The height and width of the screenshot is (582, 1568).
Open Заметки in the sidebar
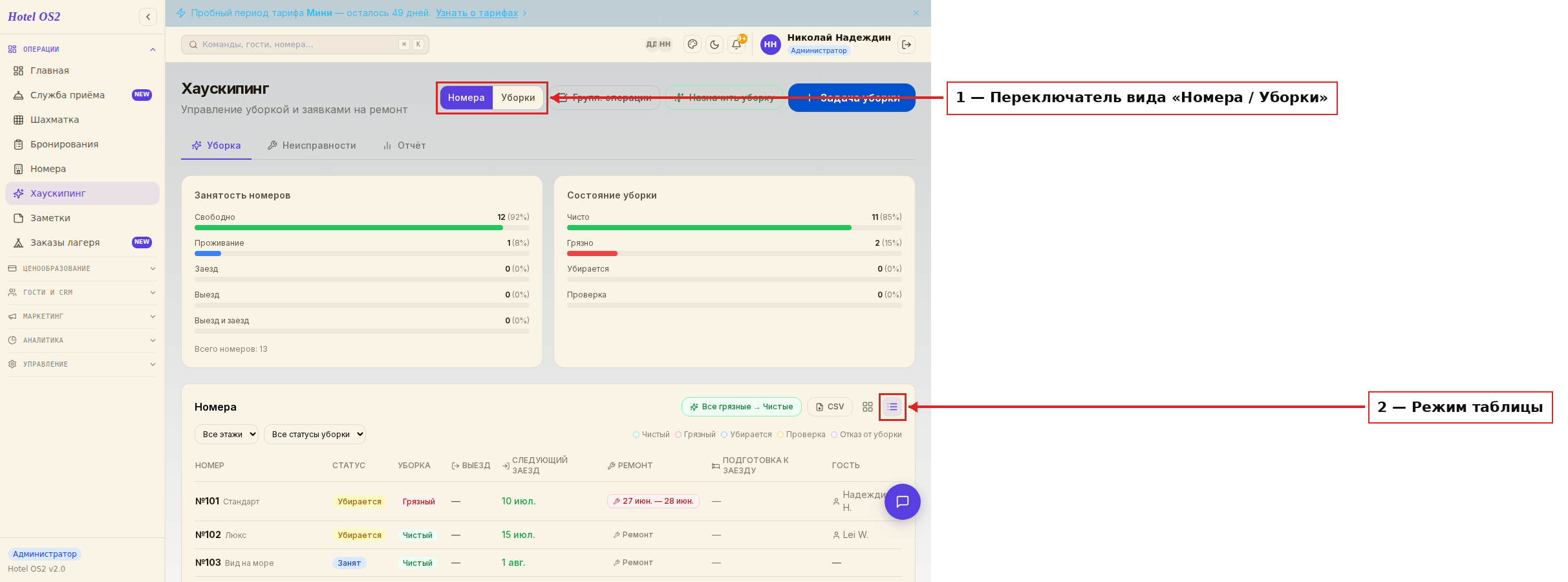pos(82,218)
